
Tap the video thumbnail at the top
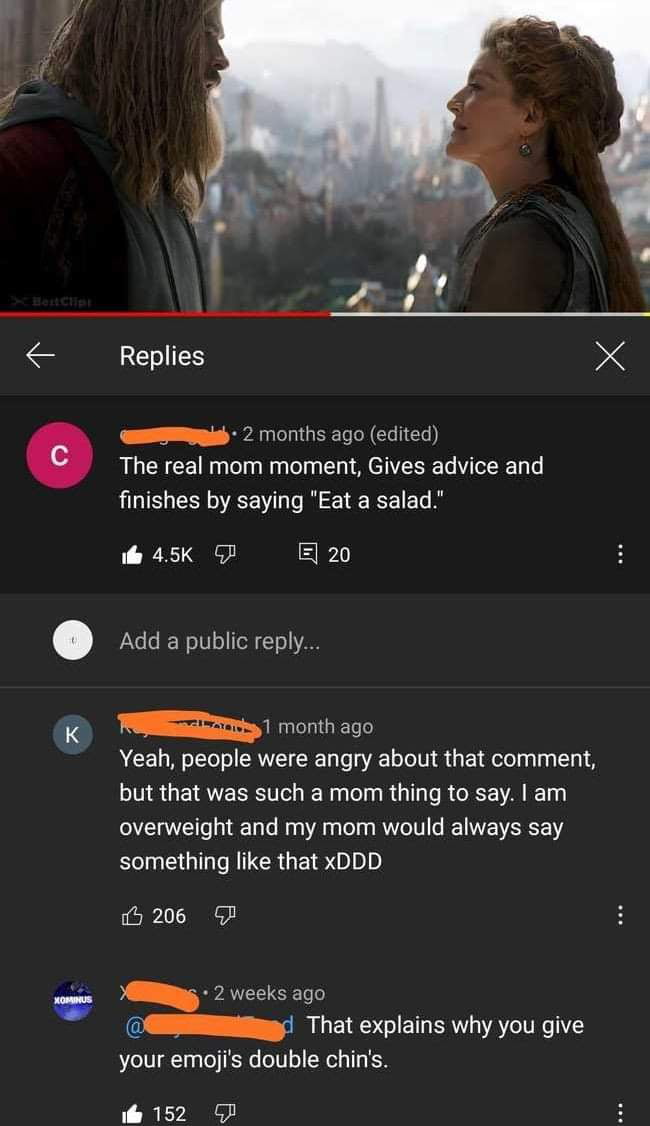point(325,155)
